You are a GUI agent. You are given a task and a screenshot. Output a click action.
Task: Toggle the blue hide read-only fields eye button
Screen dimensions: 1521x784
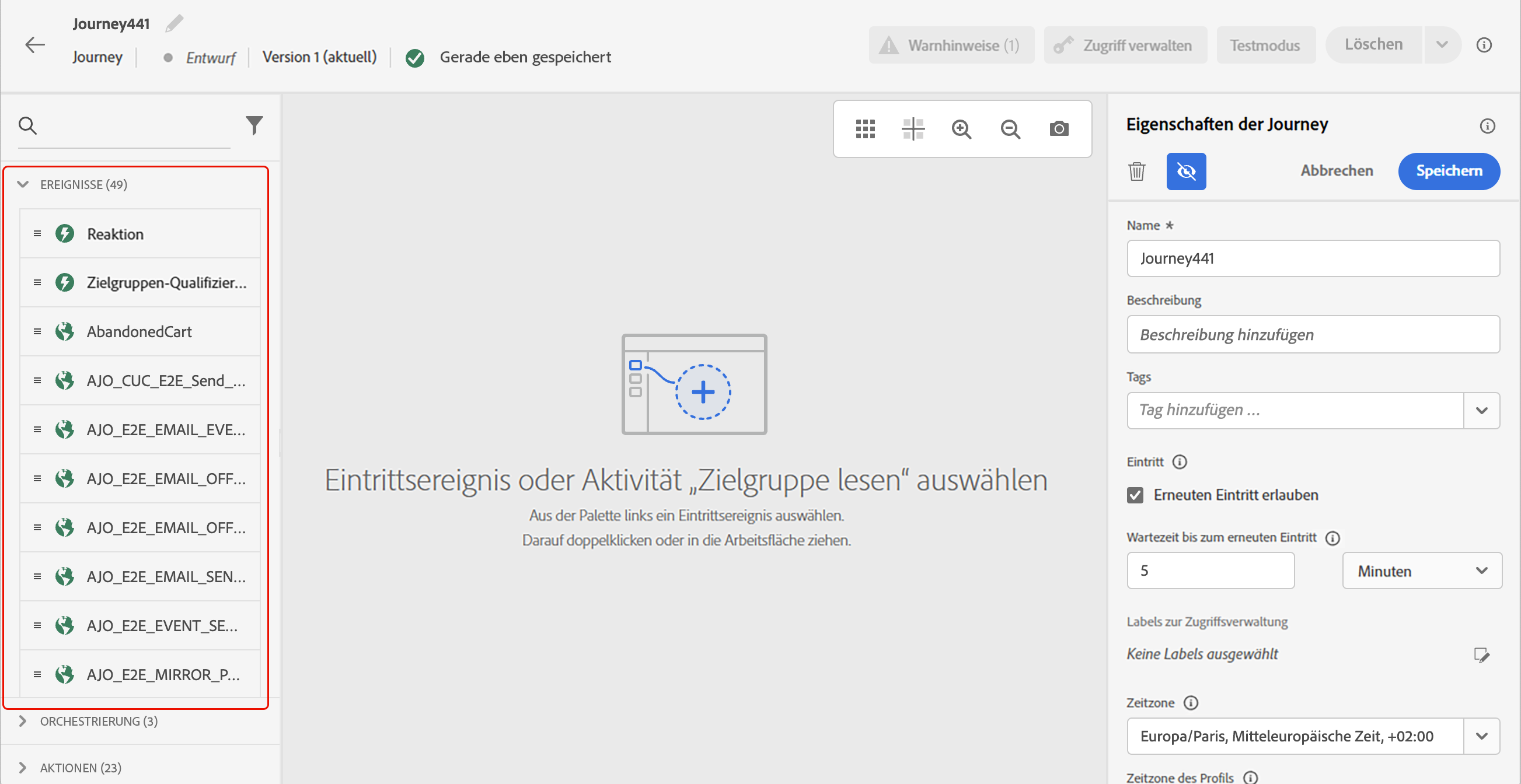point(1185,171)
